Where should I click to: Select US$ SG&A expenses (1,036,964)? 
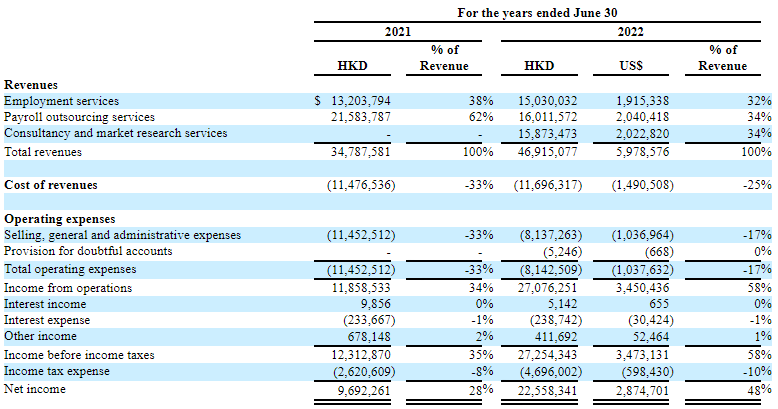point(643,235)
